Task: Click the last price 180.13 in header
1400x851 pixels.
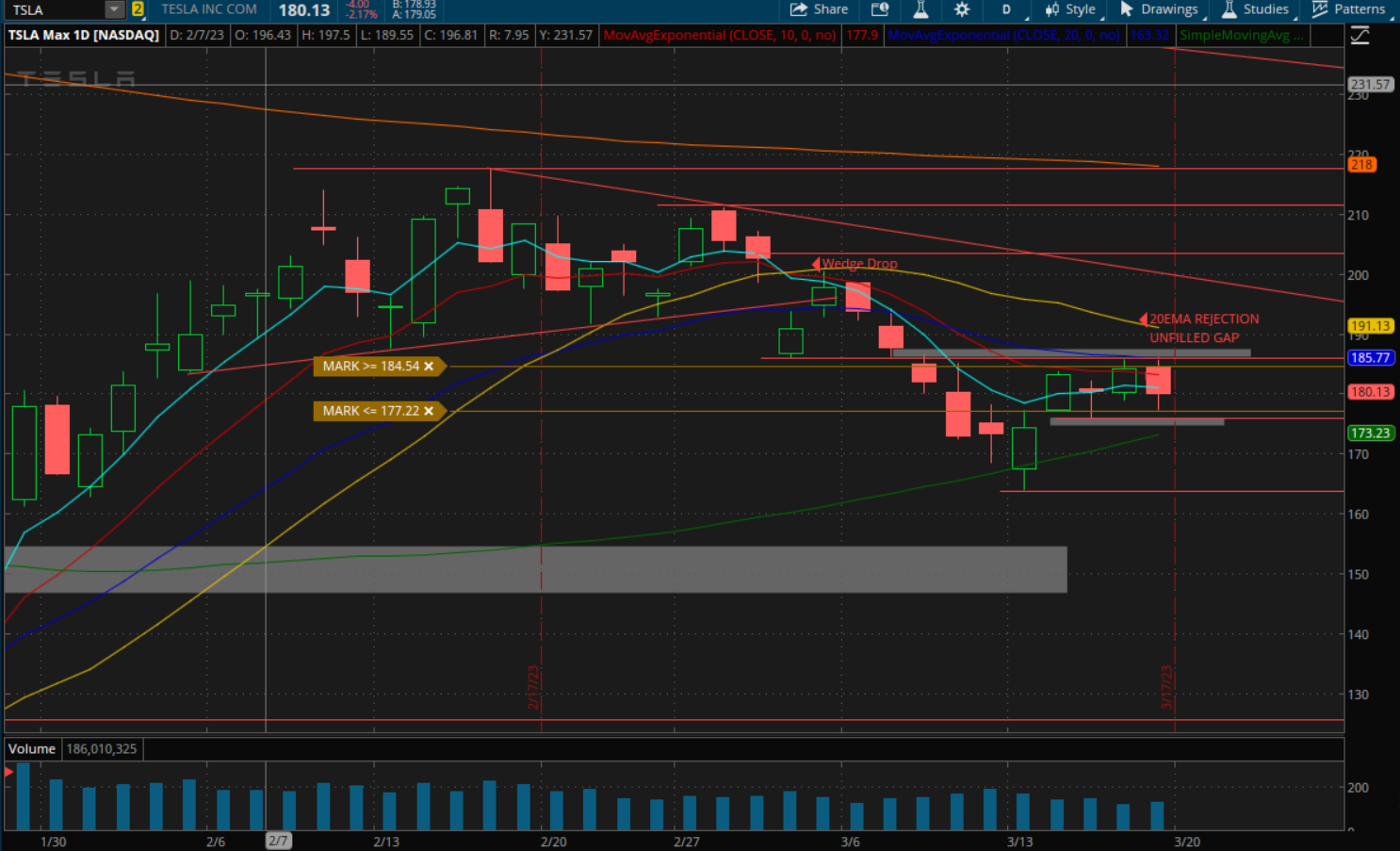Action: (x=304, y=10)
